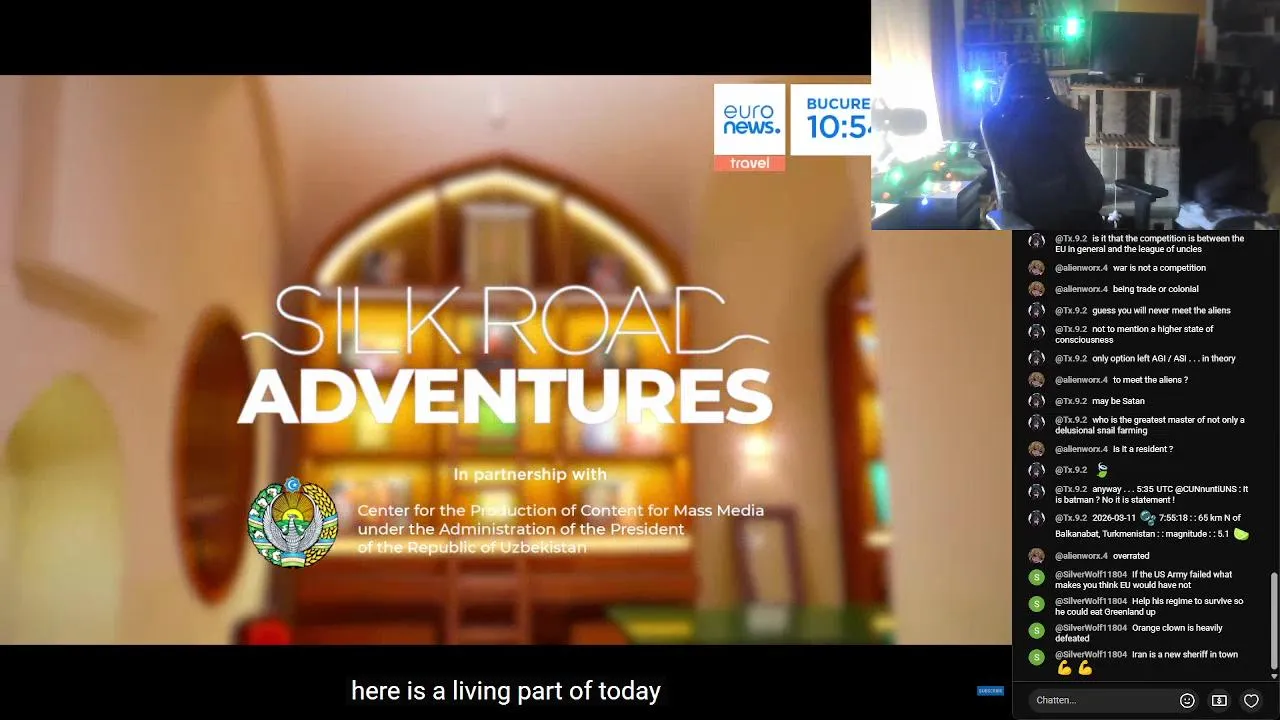Open avatar on 'who is the greatest master' message
Image resolution: width=1280 pixels, height=720 pixels.
pyautogui.click(x=1036, y=422)
